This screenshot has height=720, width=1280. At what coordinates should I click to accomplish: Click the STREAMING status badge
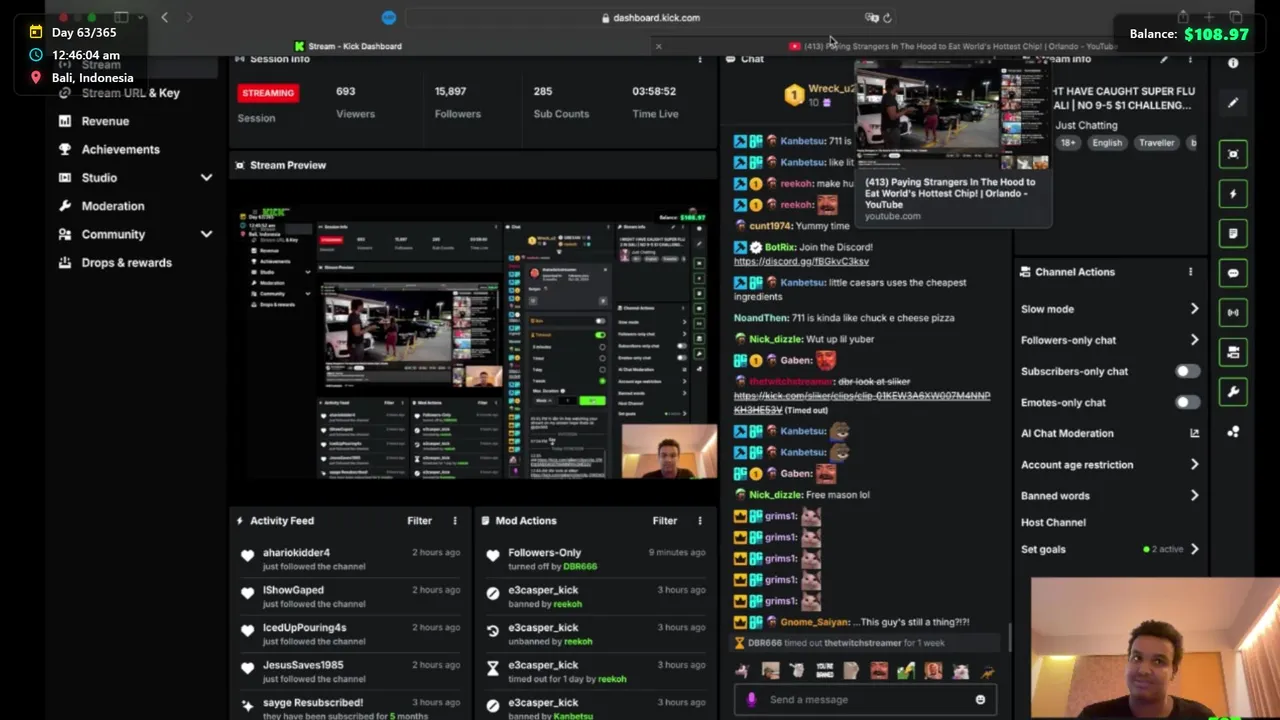click(x=268, y=93)
